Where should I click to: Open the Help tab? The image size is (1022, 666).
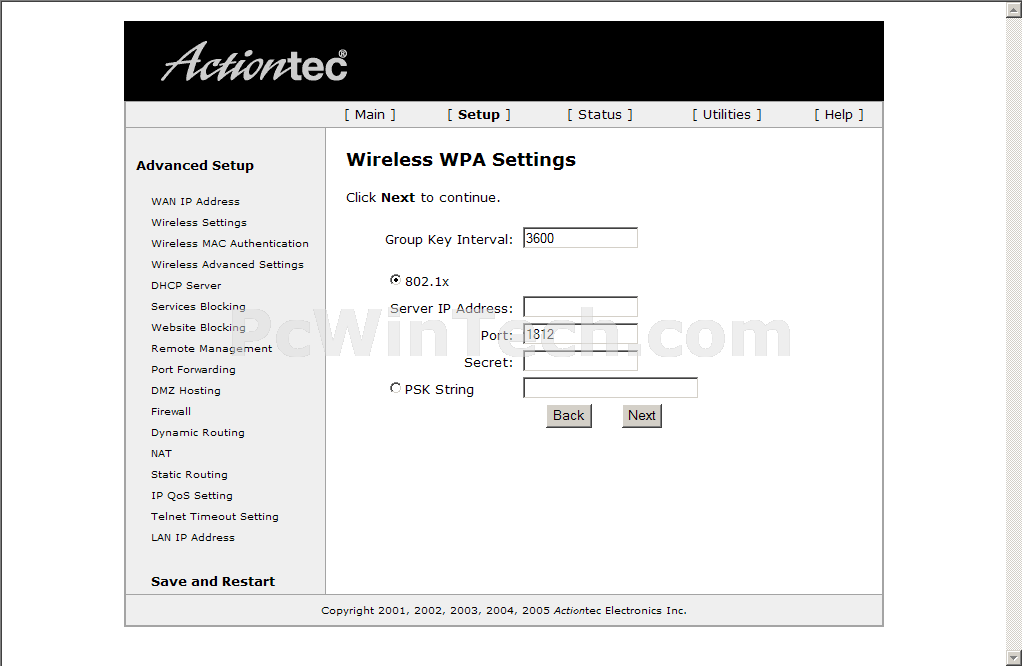[838, 115]
